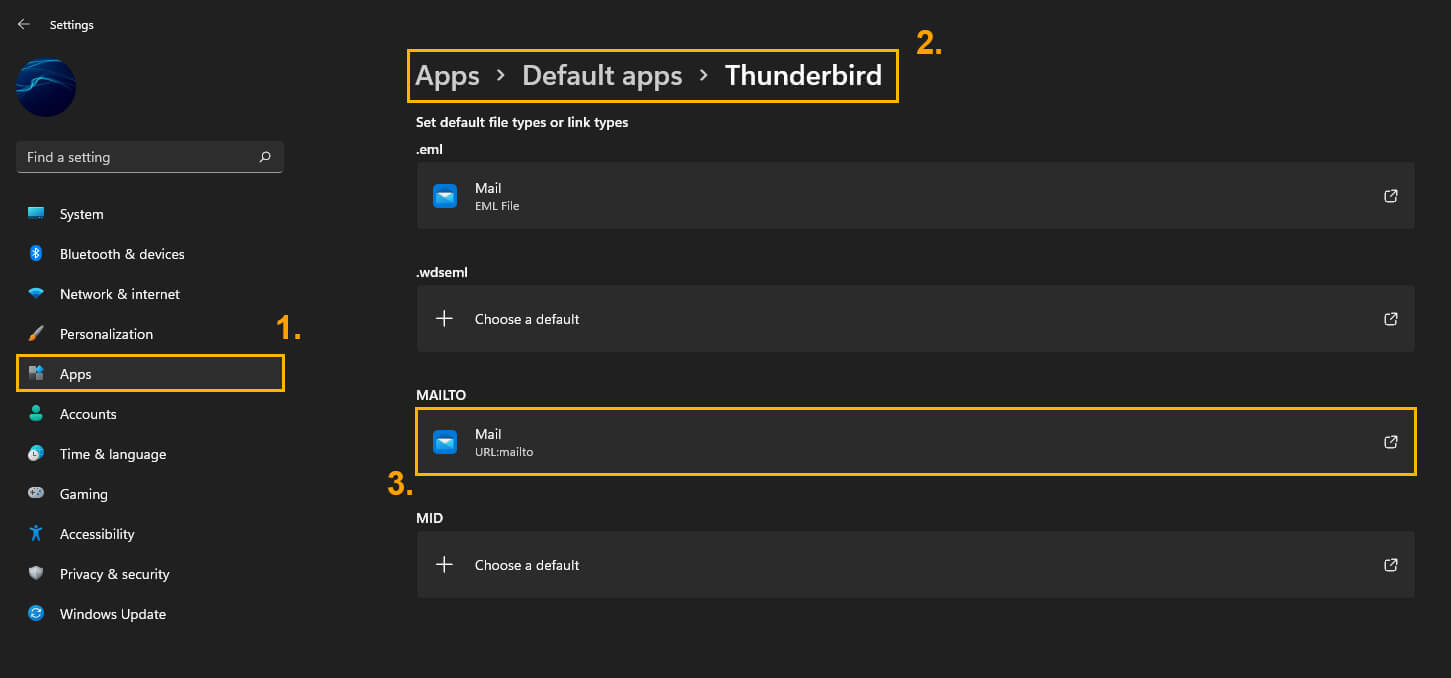Choose a default for .wdseml

point(915,319)
